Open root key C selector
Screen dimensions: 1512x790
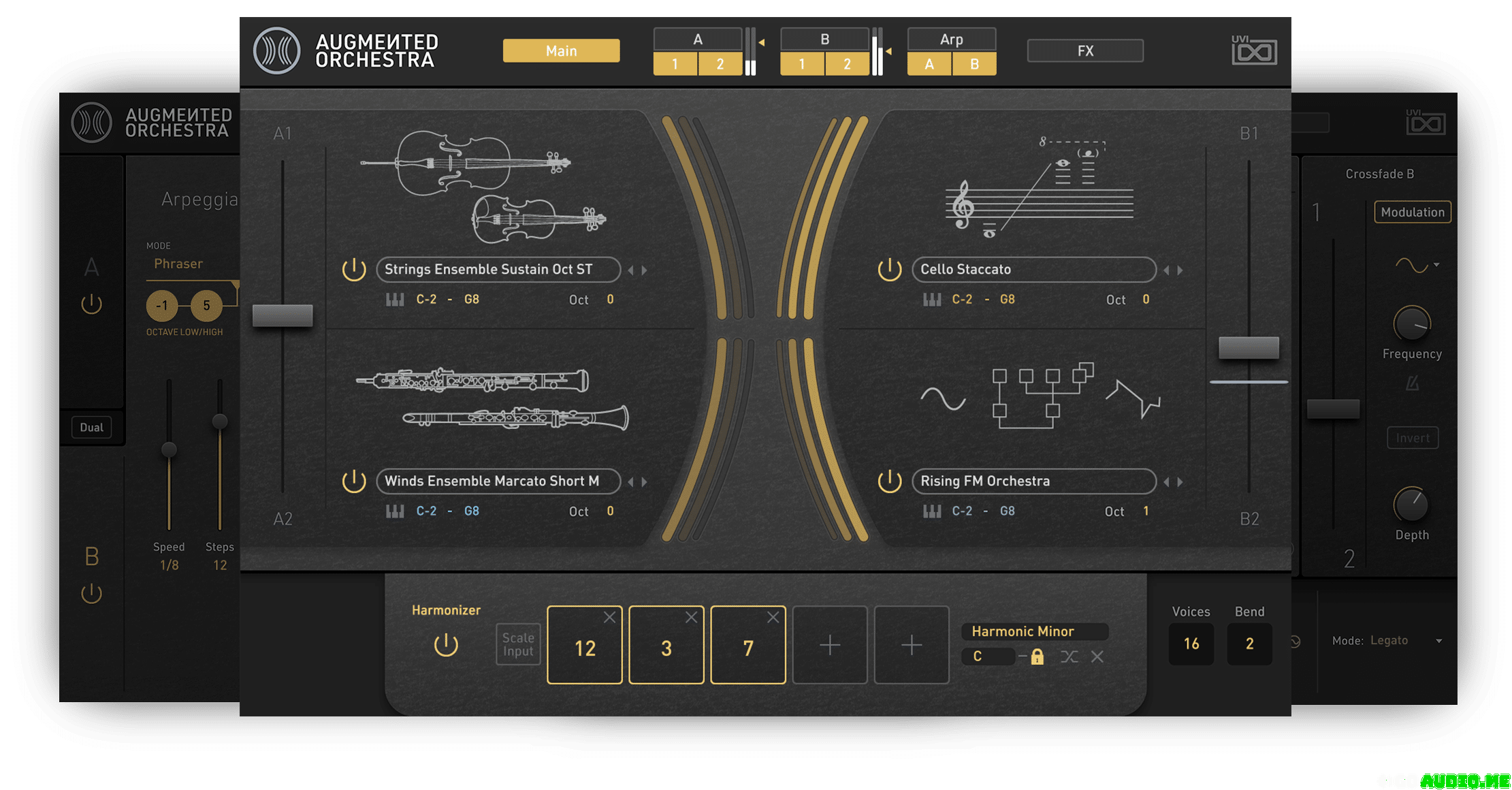988,657
